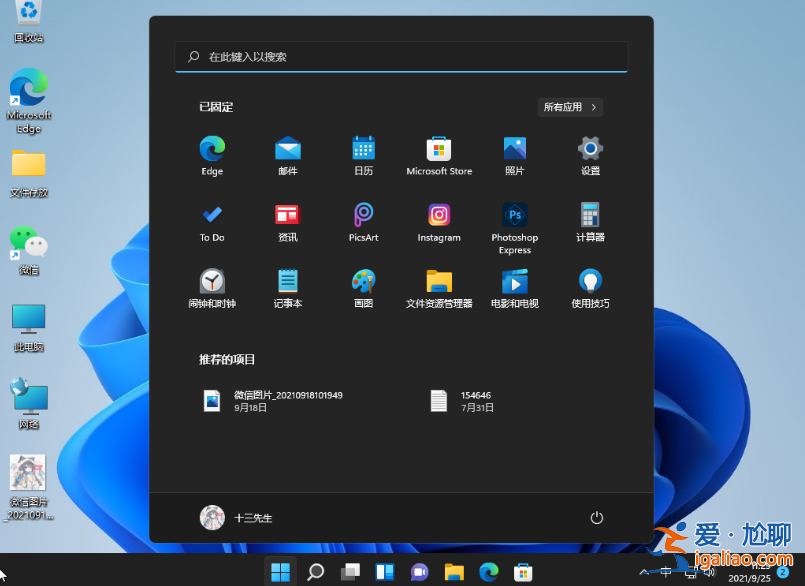Open the 十三先生 user account menu
This screenshot has height=586, width=805.
click(x=237, y=518)
